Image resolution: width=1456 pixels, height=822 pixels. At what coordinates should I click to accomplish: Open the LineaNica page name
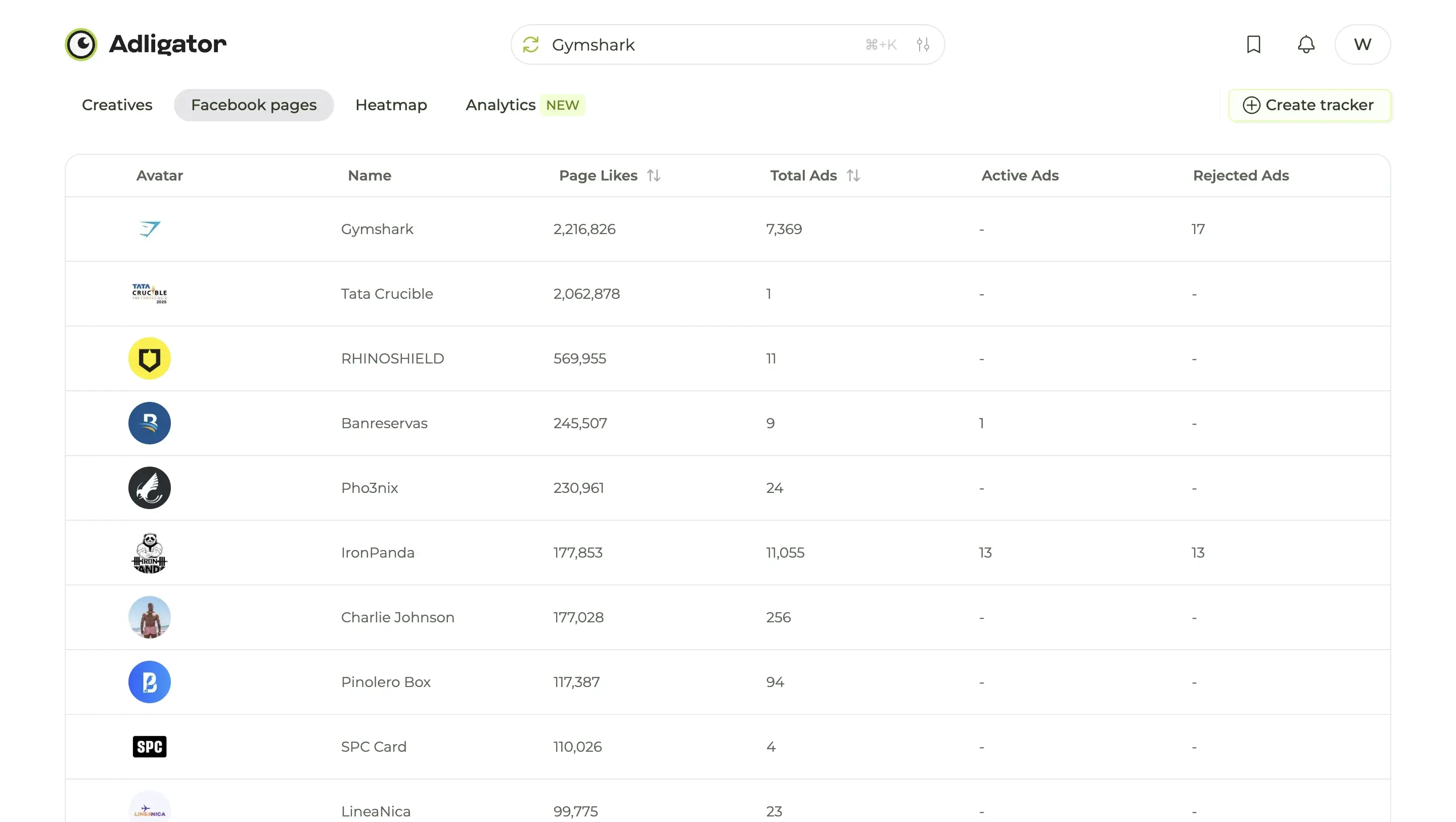tap(376, 811)
